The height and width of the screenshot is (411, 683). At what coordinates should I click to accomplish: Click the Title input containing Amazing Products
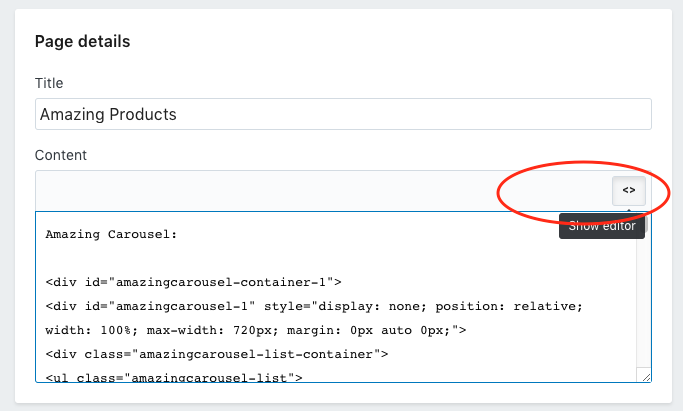[342, 114]
